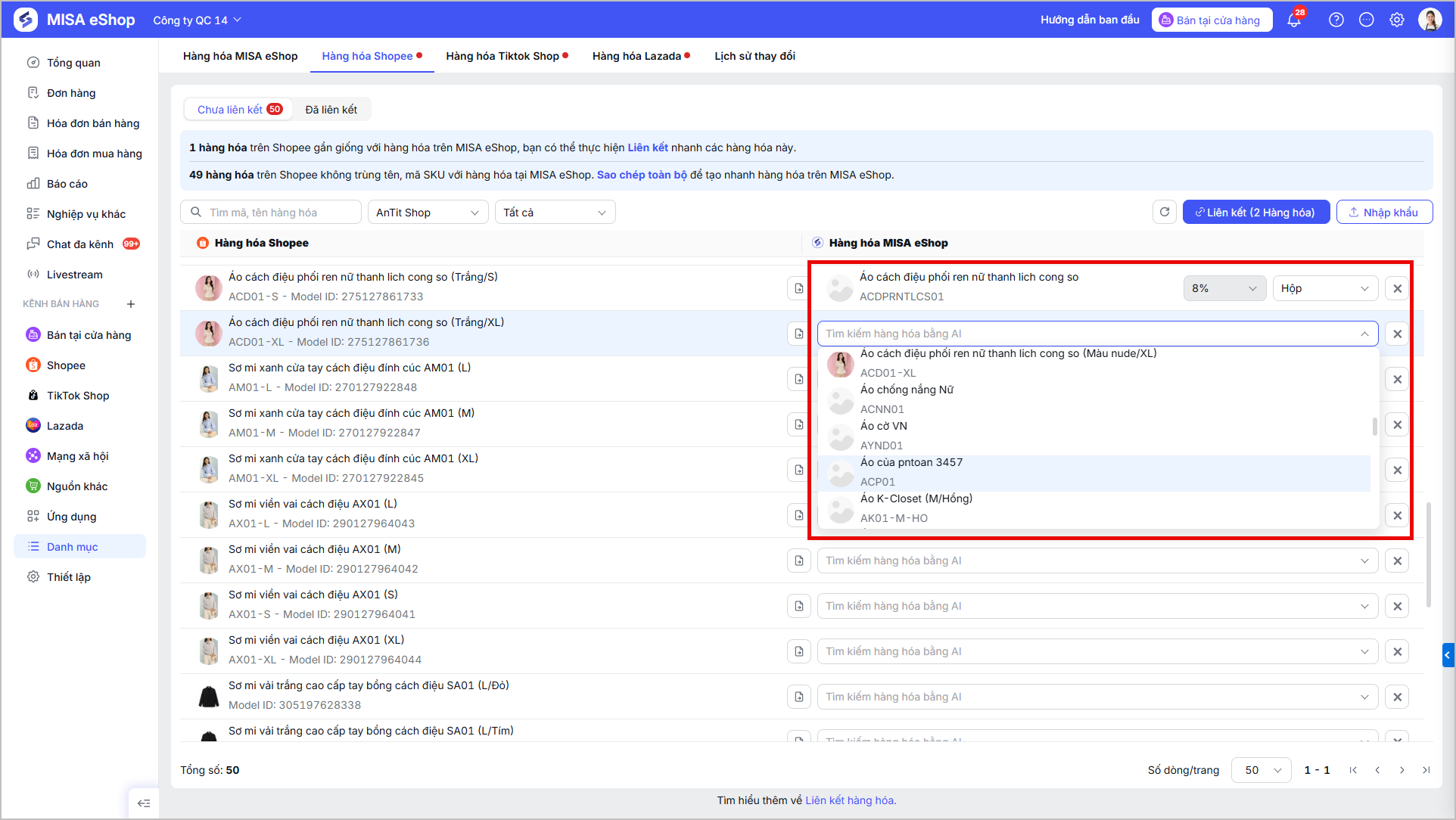The width and height of the screenshot is (1456, 820).
Task: Click the refresh icon beside Liên kết button
Action: click(x=1165, y=213)
